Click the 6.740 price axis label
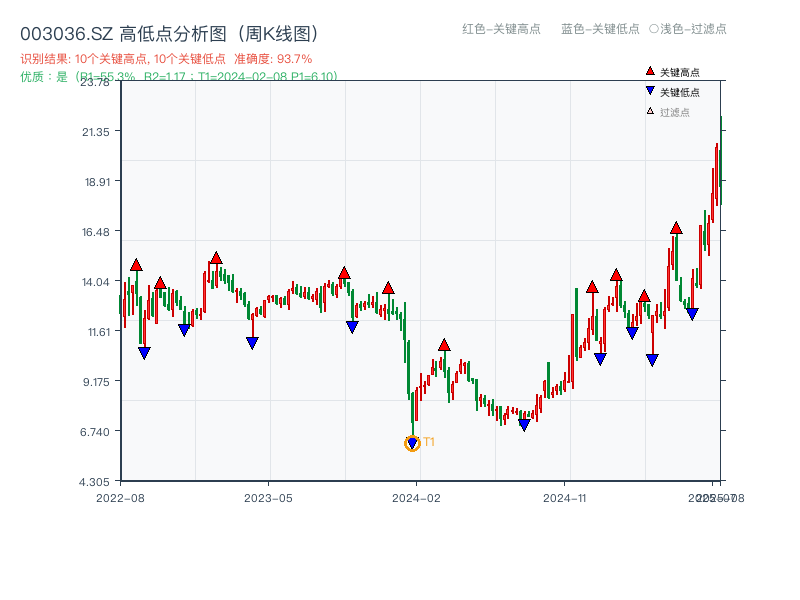The width and height of the screenshot is (800, 600). tap(95, 432)
